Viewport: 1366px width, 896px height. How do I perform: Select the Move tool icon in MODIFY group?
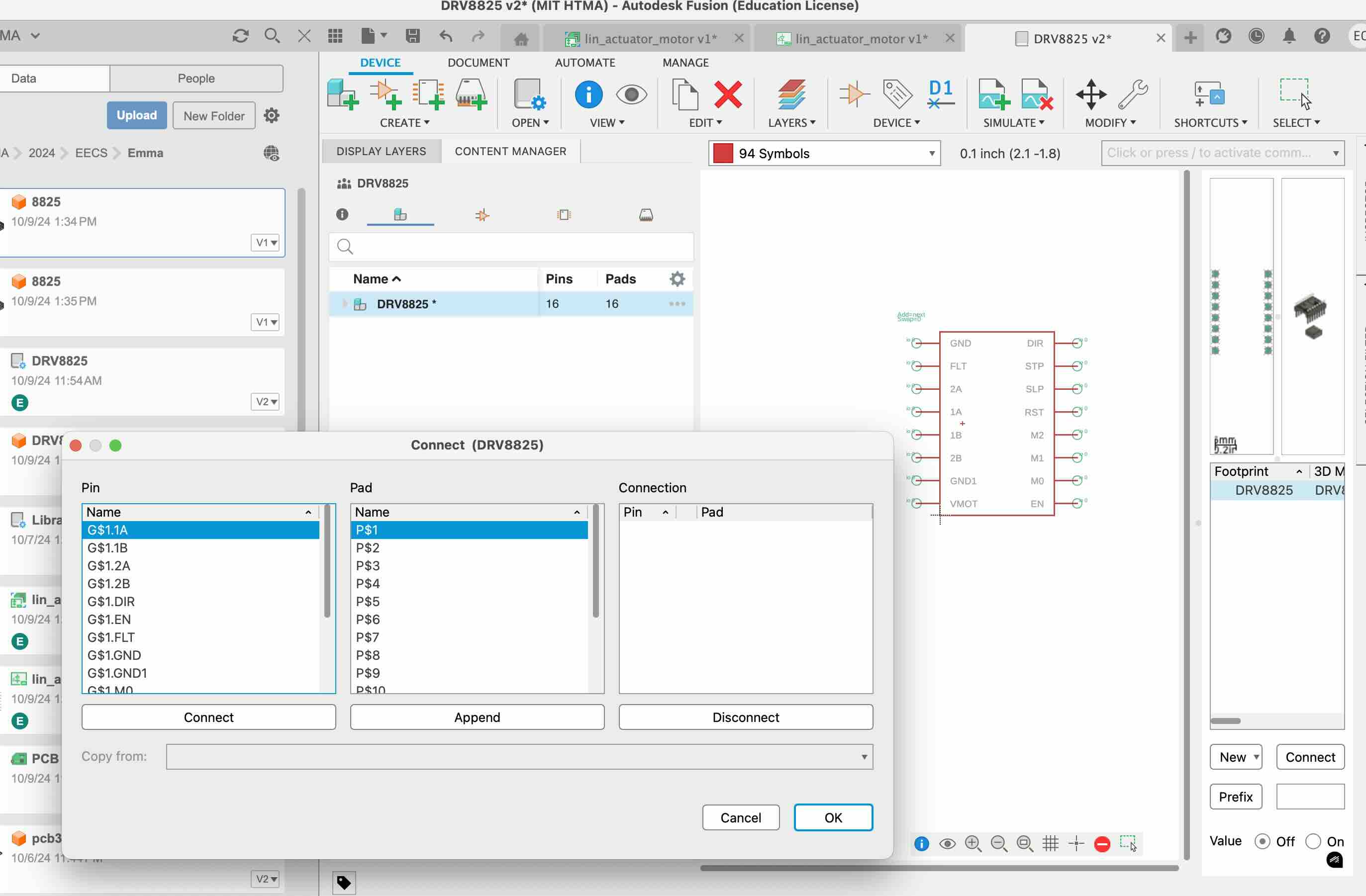click(1090, 94)
